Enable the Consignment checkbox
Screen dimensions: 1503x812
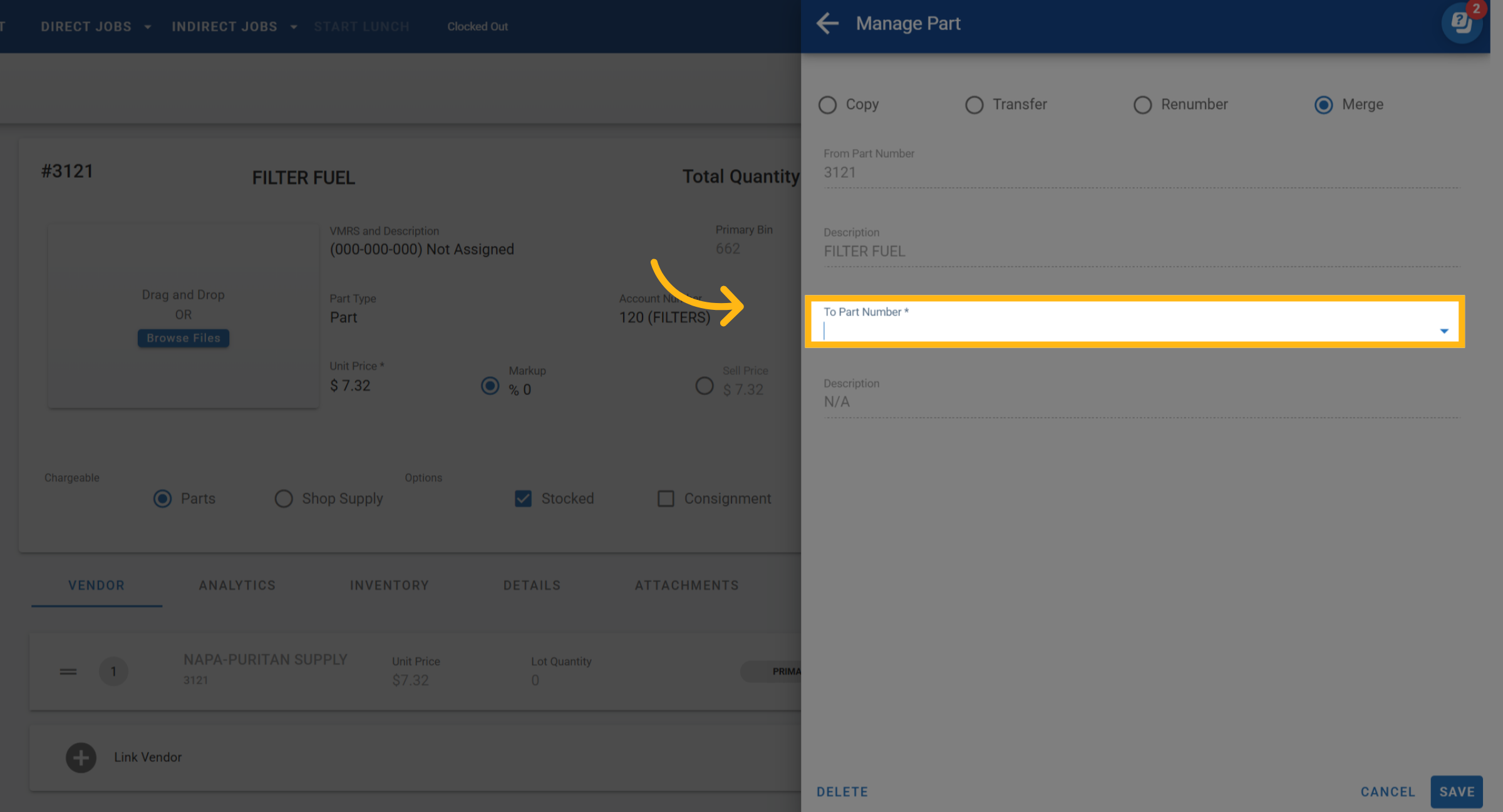tap(666, 498)
